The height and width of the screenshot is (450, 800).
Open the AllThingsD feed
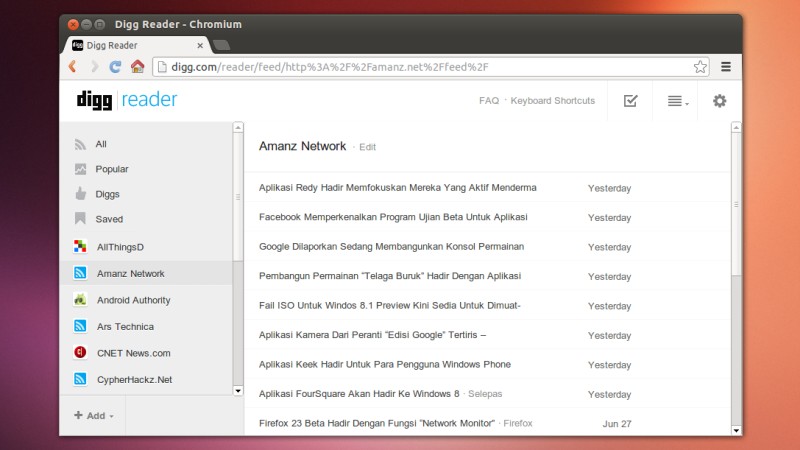click(x=120, y=247)
